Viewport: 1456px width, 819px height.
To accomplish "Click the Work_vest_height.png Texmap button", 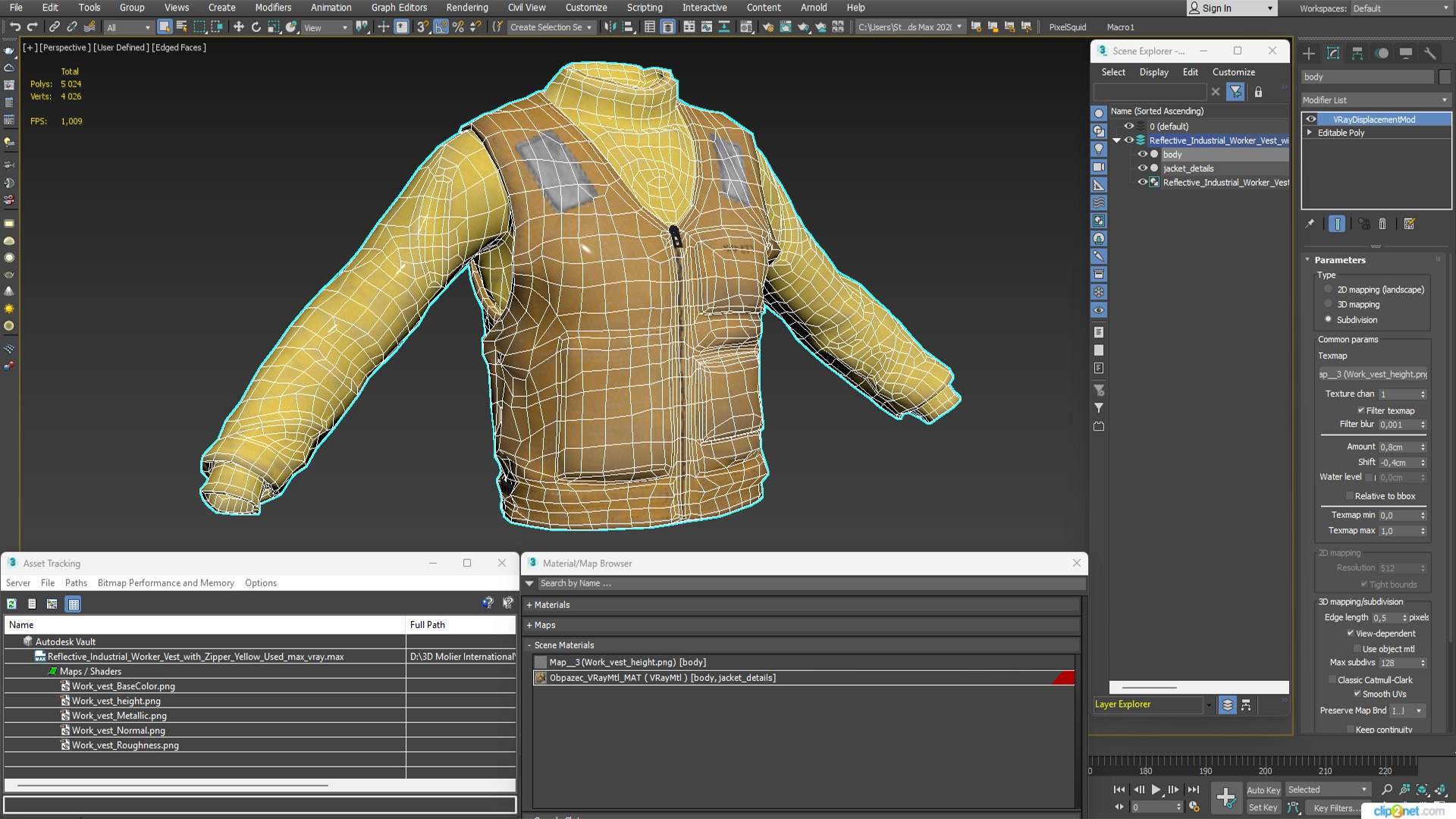I will pyautogui.click(x=1373, y=375).
